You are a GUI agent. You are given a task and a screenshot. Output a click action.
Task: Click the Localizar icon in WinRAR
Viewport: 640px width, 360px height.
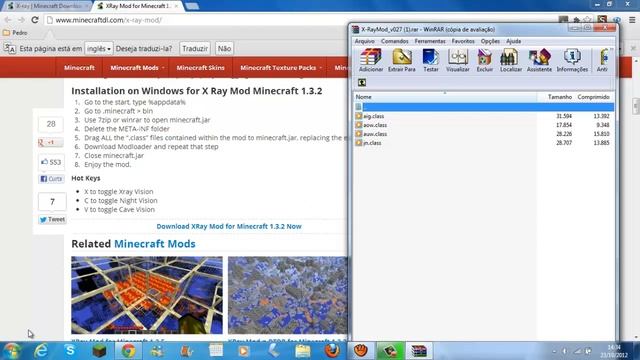511,60
